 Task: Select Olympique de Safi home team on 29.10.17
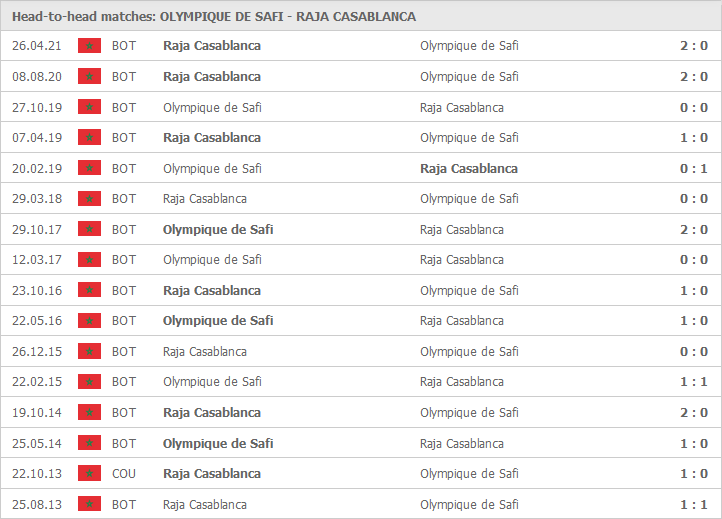218,229
